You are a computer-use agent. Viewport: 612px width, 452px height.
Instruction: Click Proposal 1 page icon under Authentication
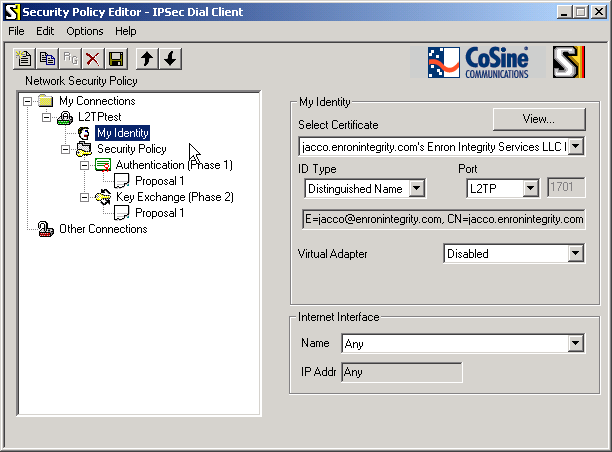point(122,181)
